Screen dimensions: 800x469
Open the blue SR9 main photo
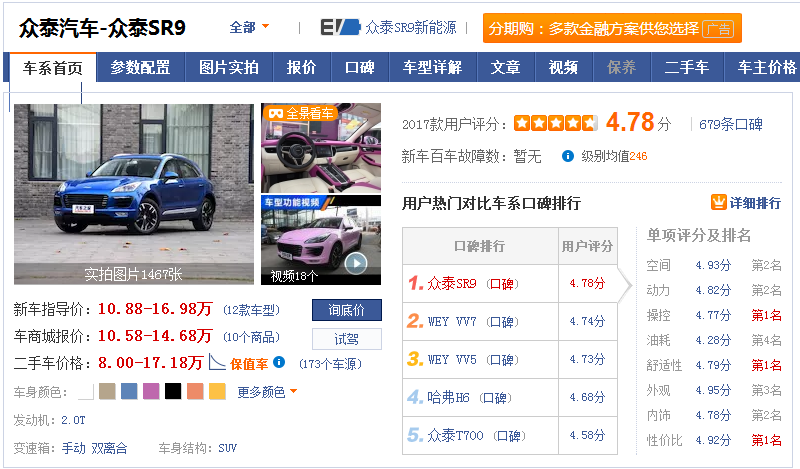[134, 194]
